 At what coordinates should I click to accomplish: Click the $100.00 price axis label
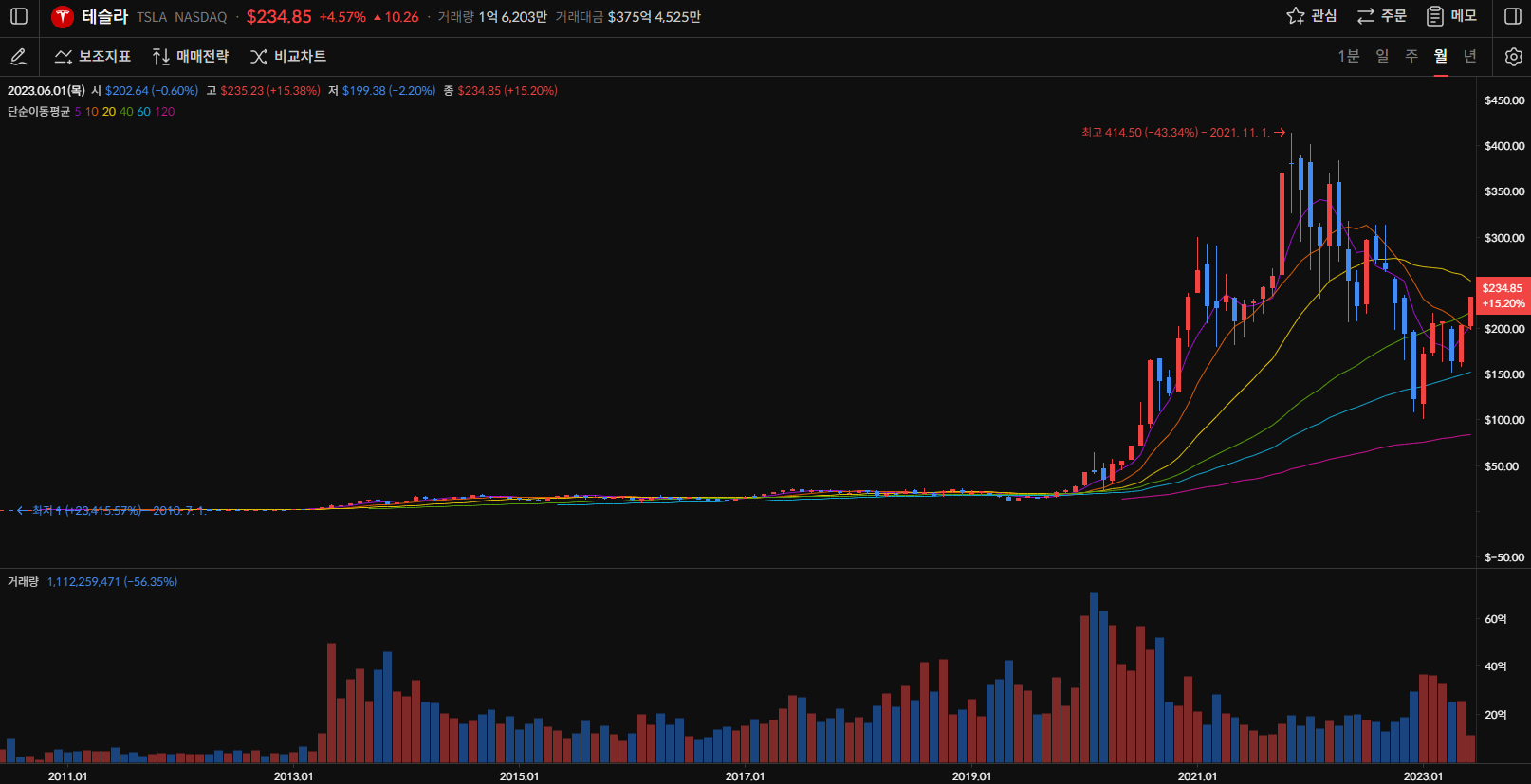coord(1504,420)
